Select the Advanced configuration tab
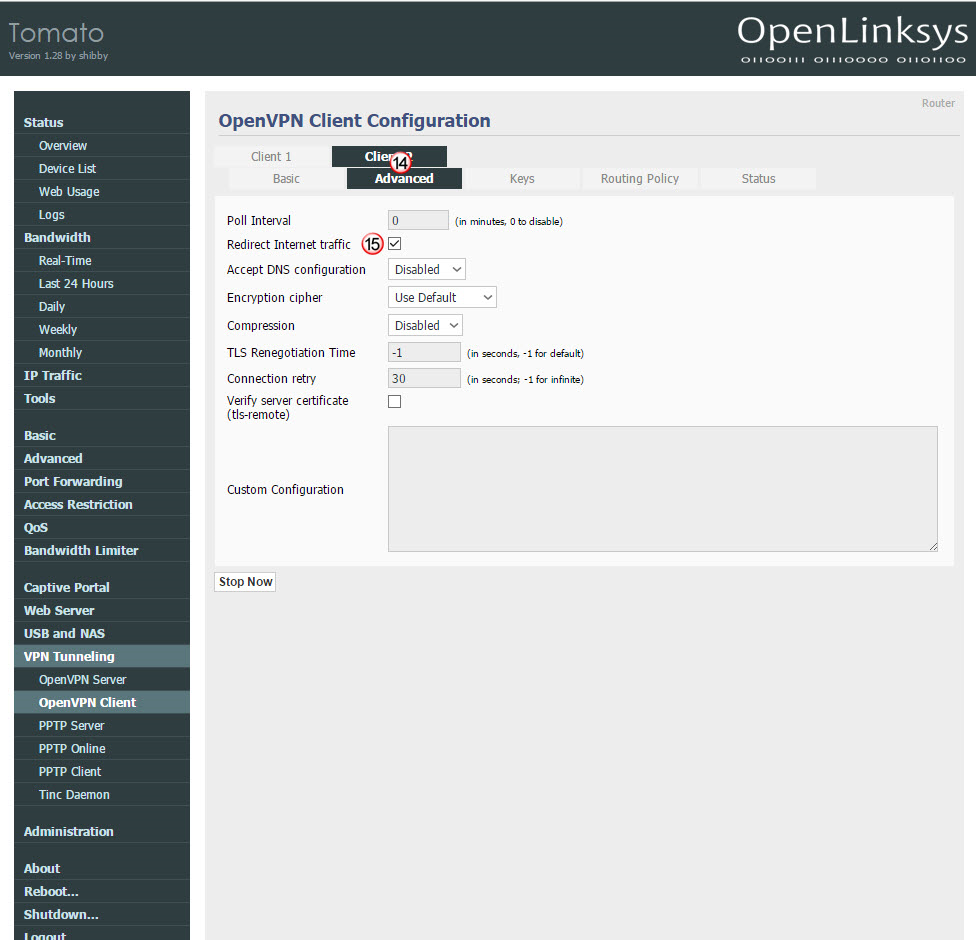Screen dimensions: 976x940 click(x=404, y=179)
